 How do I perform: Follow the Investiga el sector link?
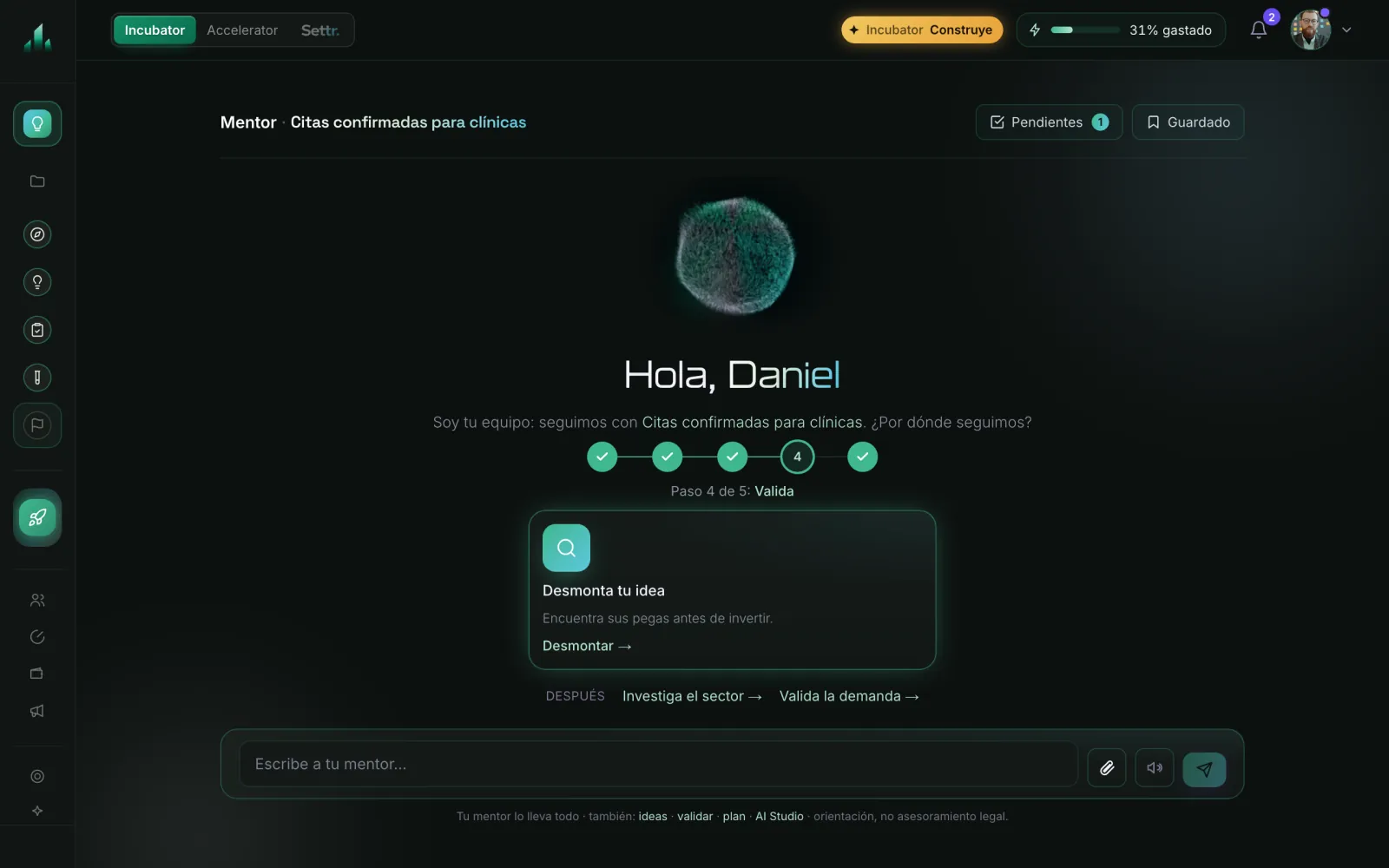692,696
